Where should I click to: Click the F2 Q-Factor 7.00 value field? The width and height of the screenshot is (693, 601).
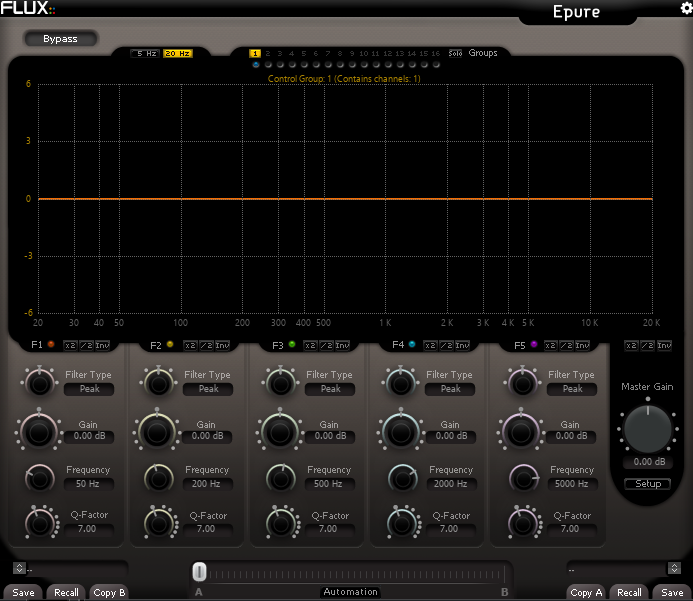pyautogui.click(x=207, y=529)
